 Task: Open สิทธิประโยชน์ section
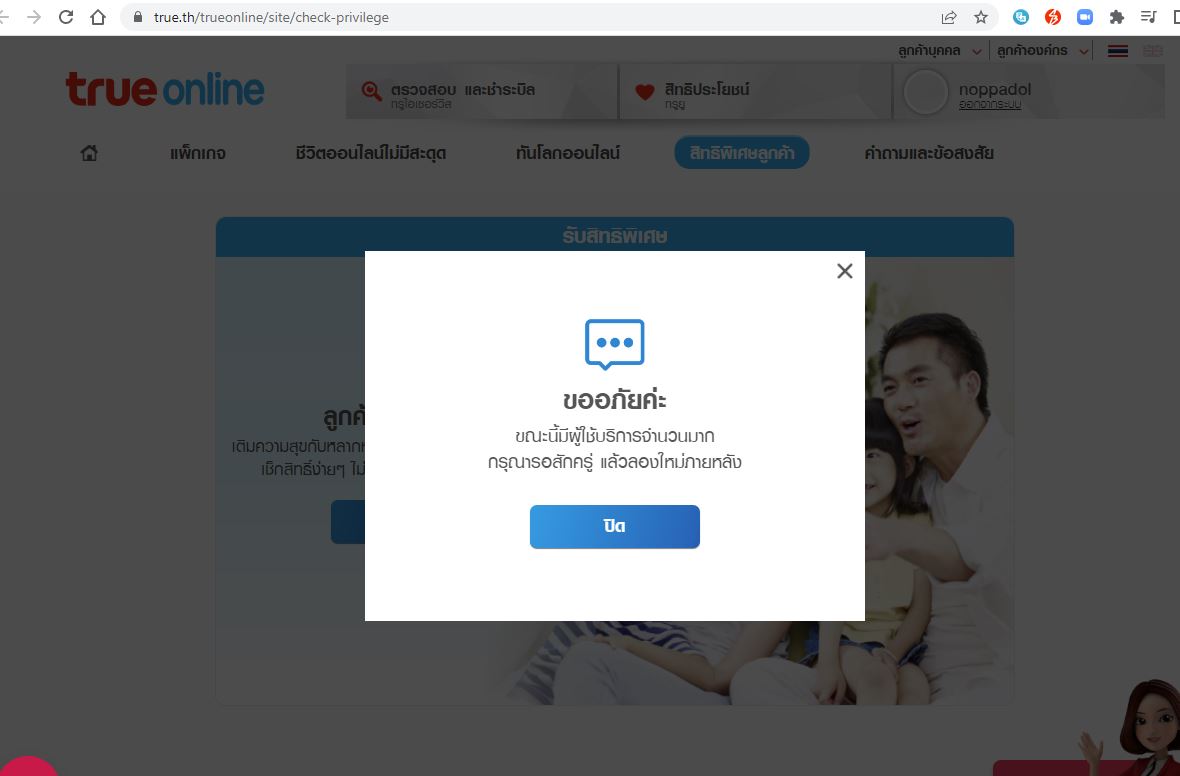click(756, 92)
